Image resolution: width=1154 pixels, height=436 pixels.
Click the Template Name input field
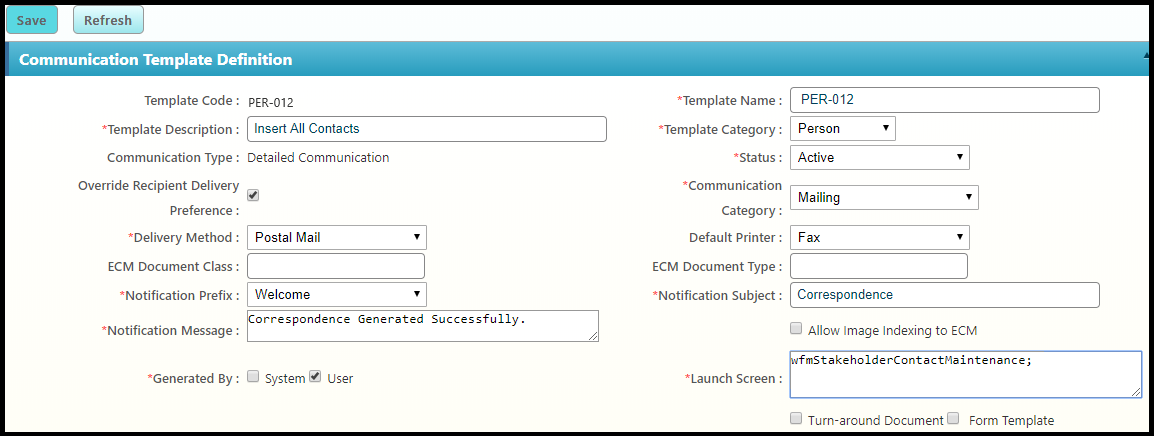click(x=944, y=100)
